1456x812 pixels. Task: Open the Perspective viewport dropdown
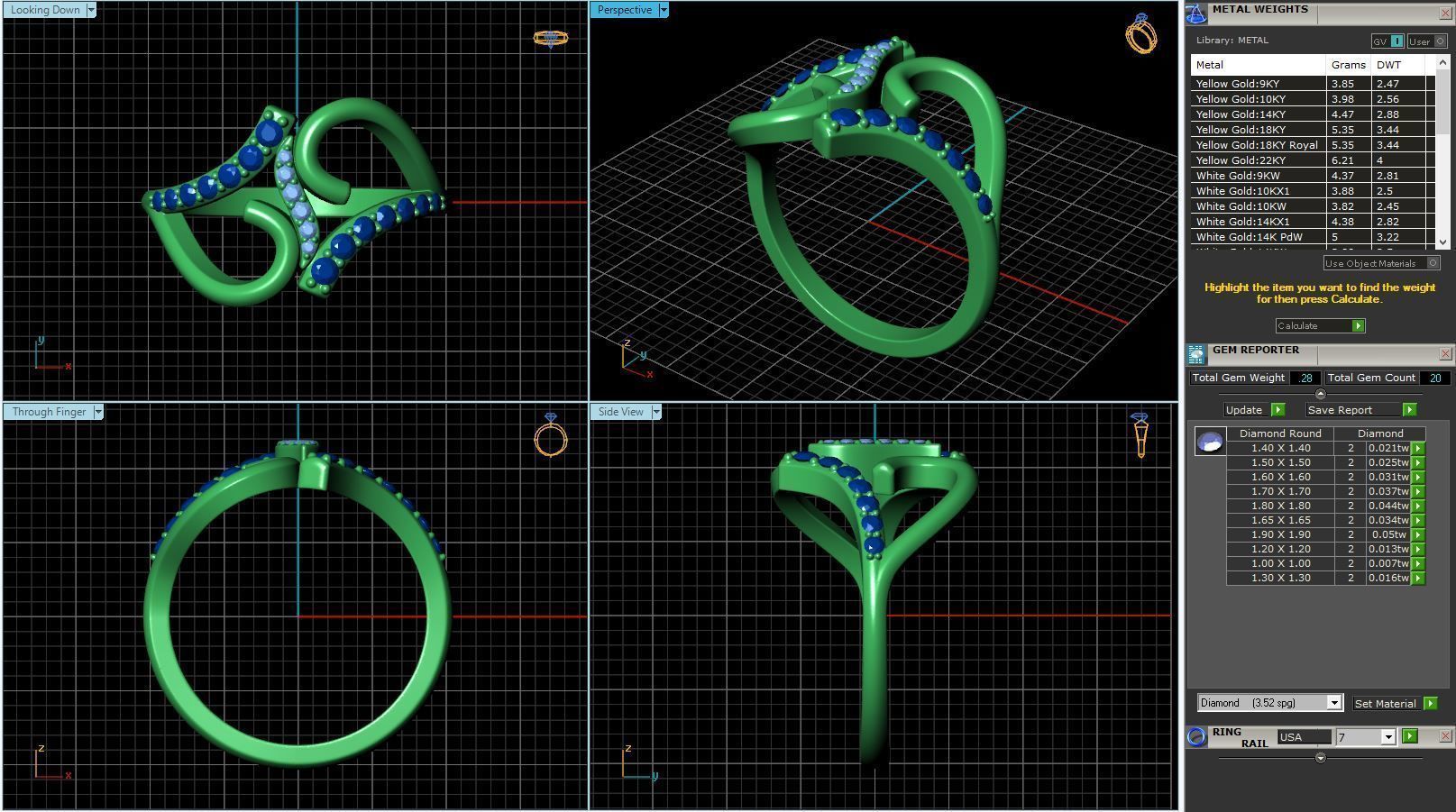coord(664,10)
